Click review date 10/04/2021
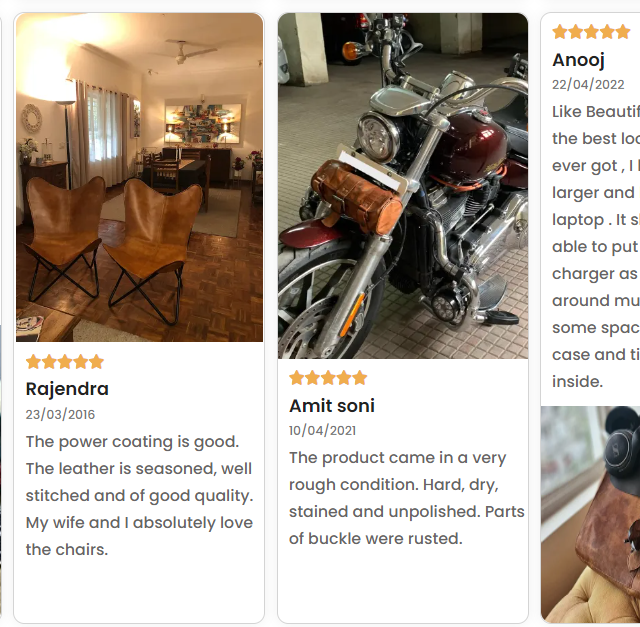Screen dimensions: 640x627 pyautogui.click(x=322, y=431)
